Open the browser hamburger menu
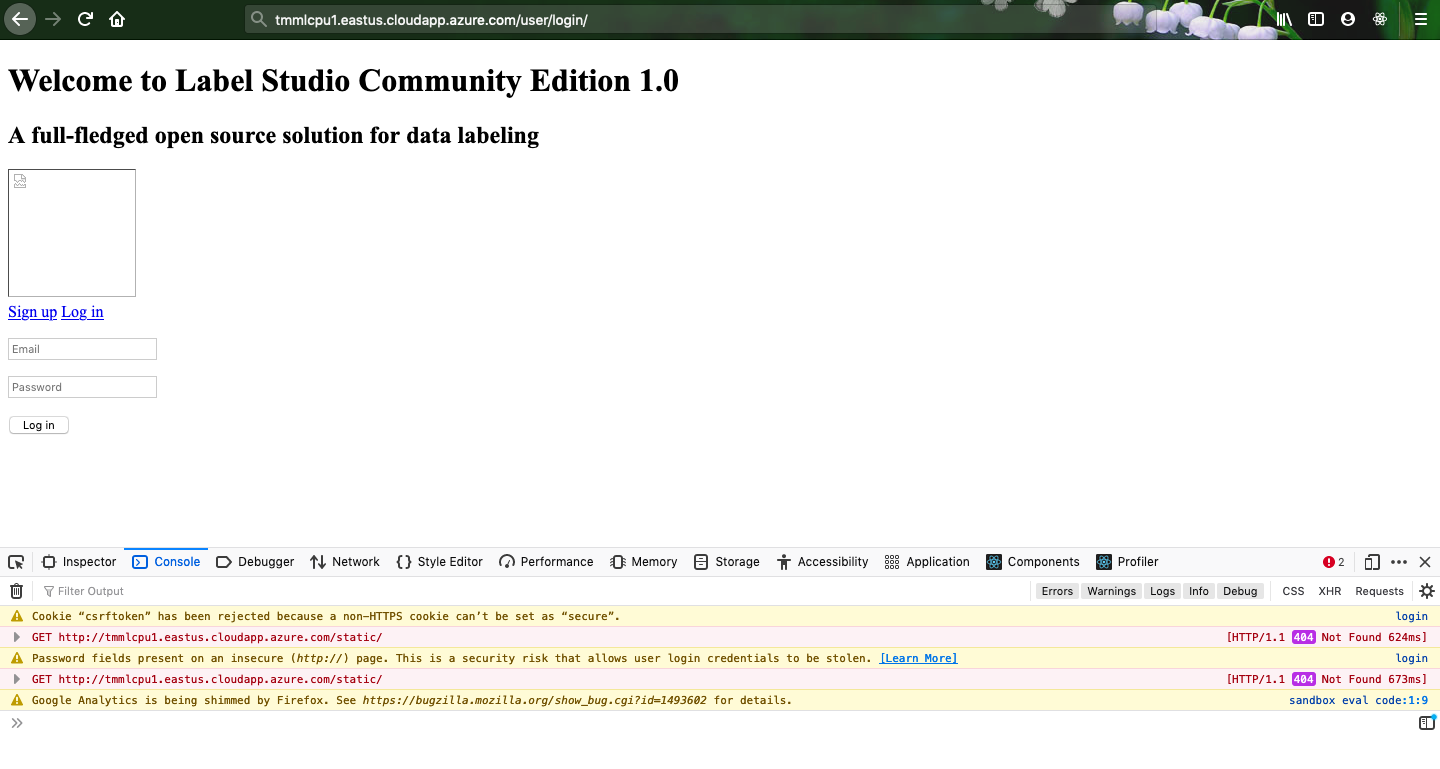 click(1420, 19)
